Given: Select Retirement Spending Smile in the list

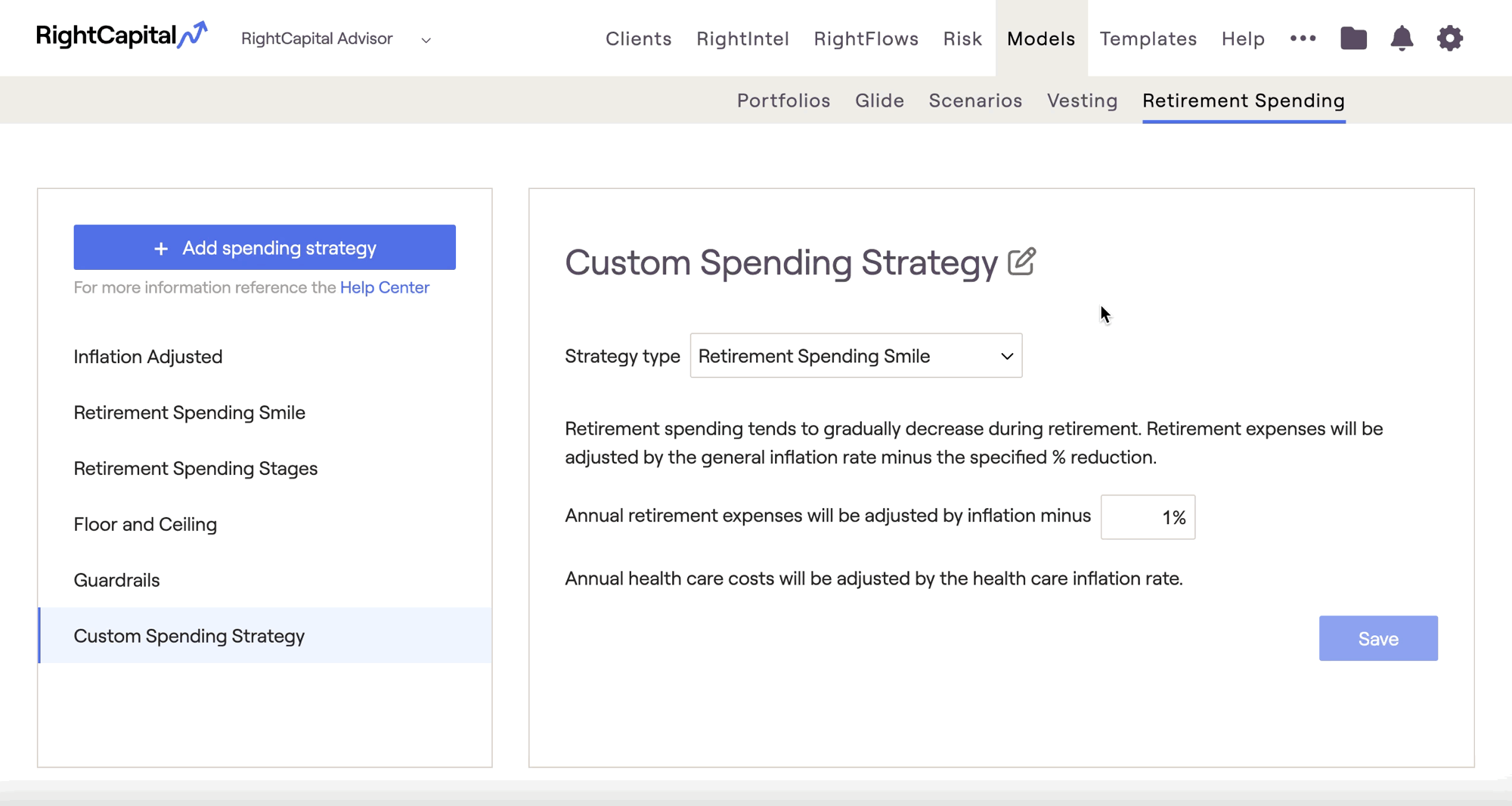Looking at the screenshot, I should [x=265, y=412].
